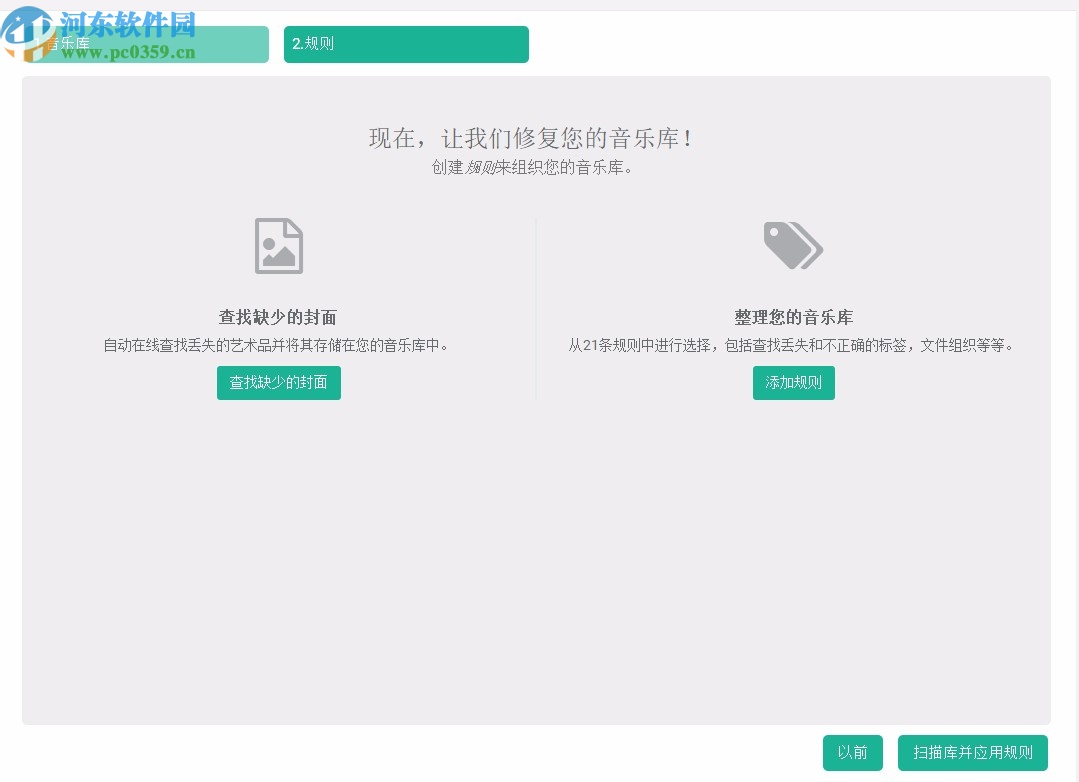Screen dimensions: 1079x782
Task: Click the 创建规则来组织您的音乐库 subtitle
Action: click(x=532, y=167)
